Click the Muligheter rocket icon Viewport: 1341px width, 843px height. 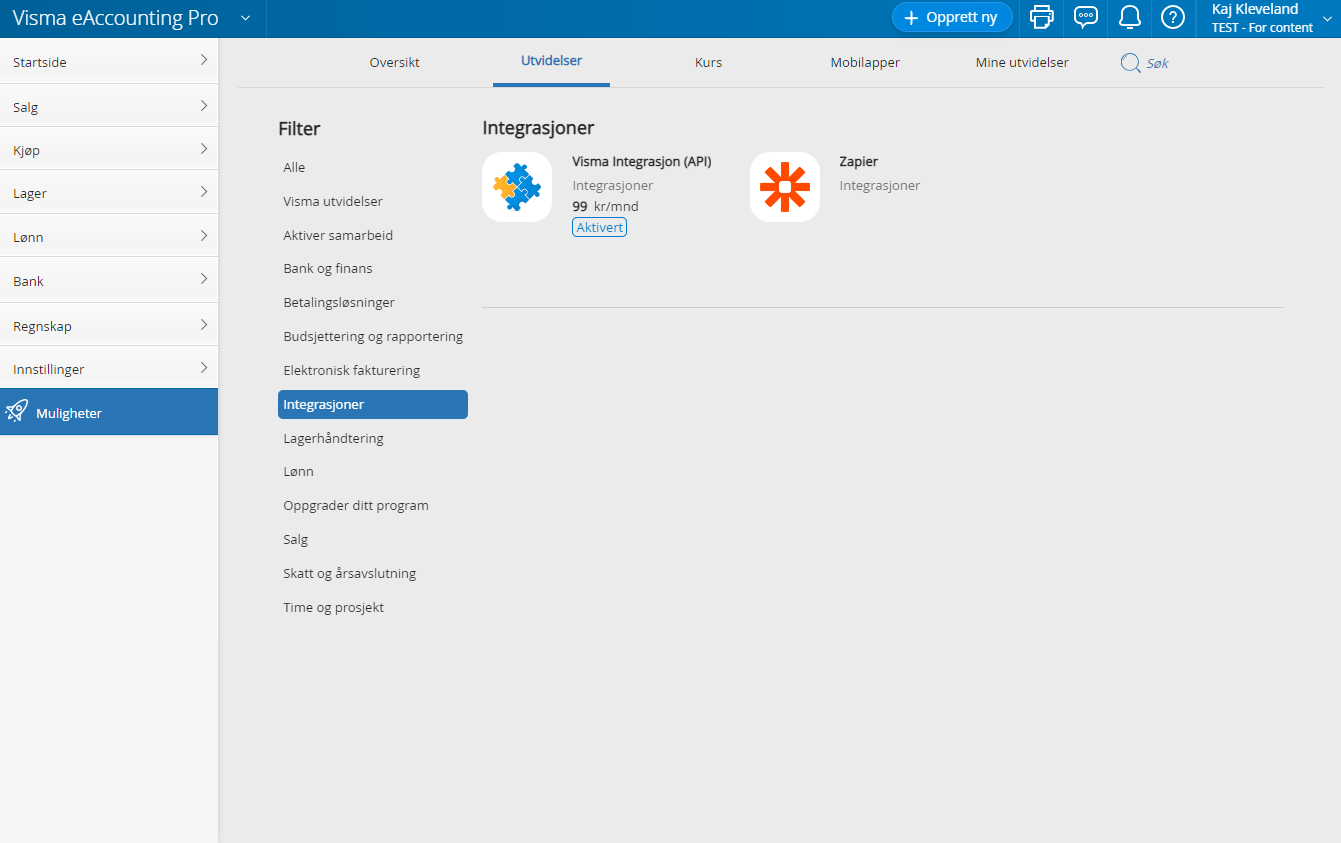click(17, 411)
